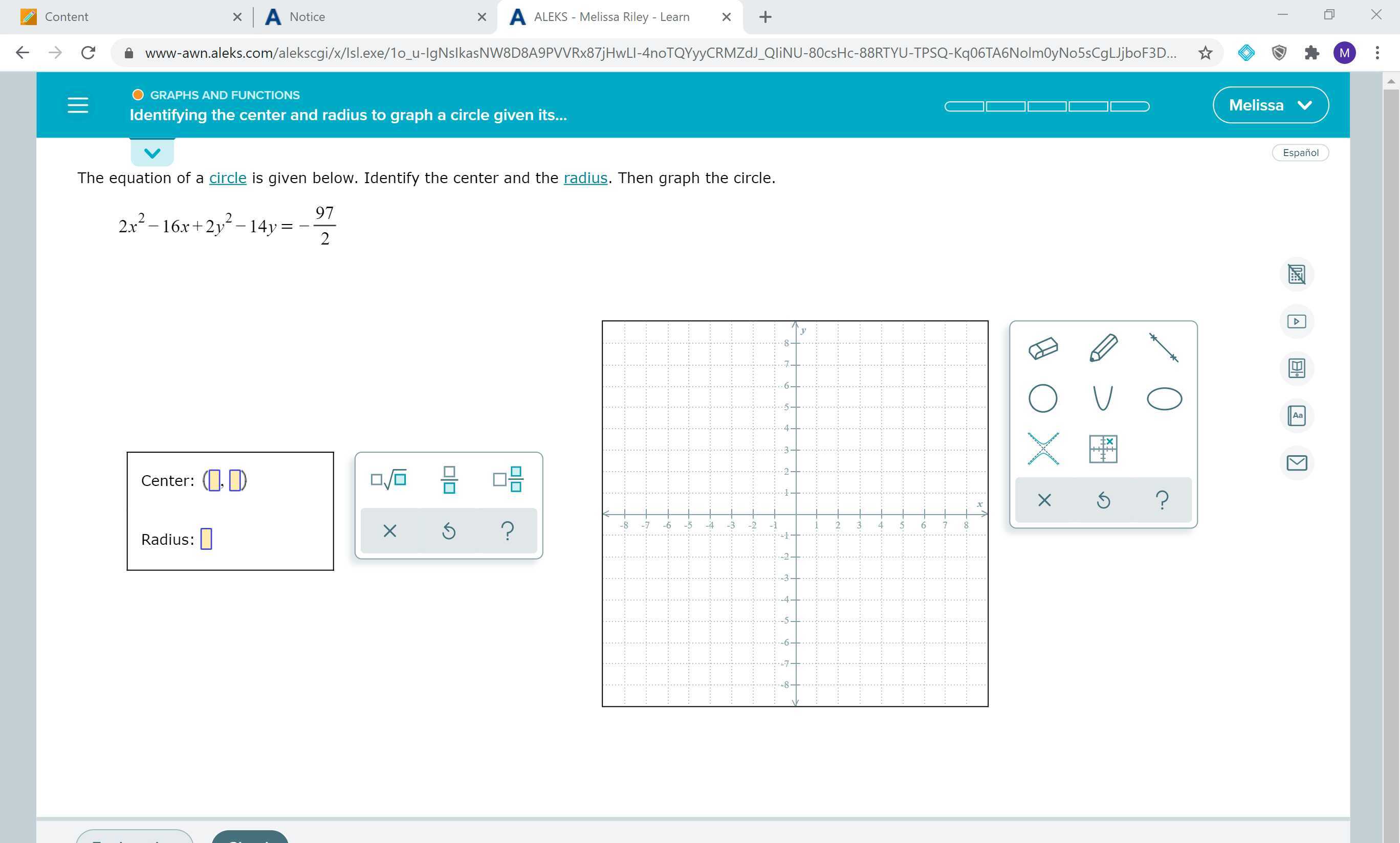Open the ebook reader icon
The width and height of the screenshot is (1400, 843).
1297,368
